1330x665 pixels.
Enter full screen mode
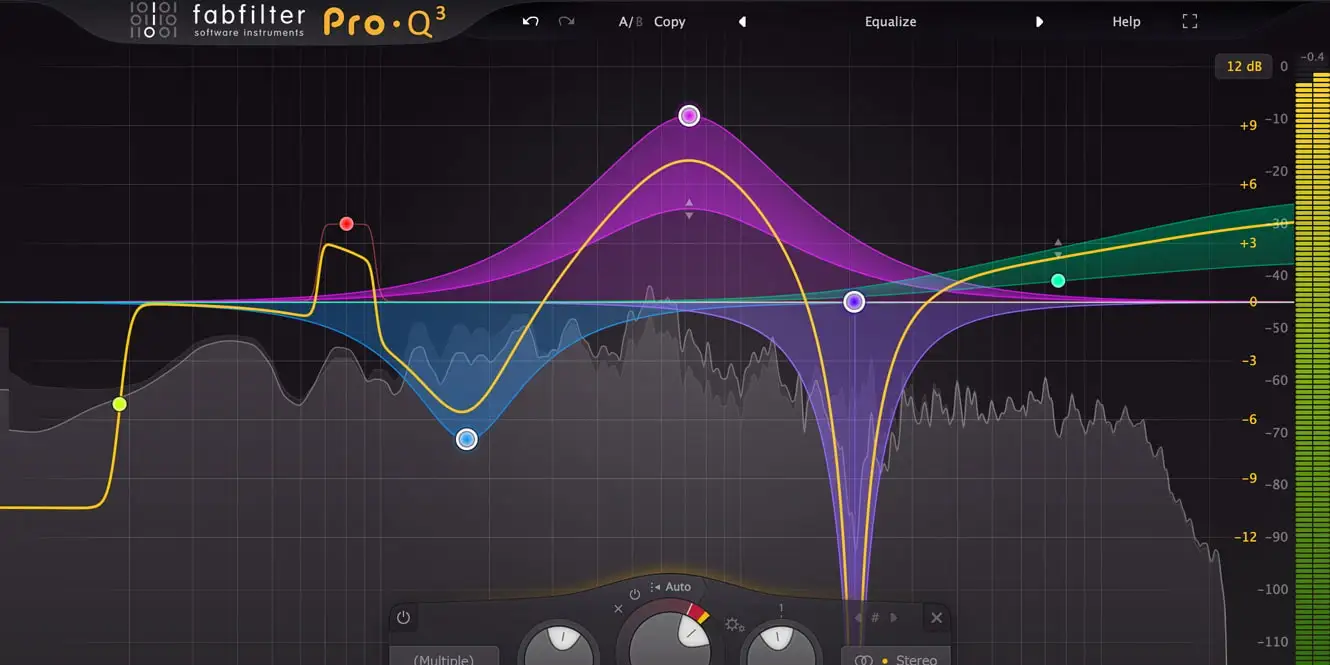click(x=1189, y=21)
